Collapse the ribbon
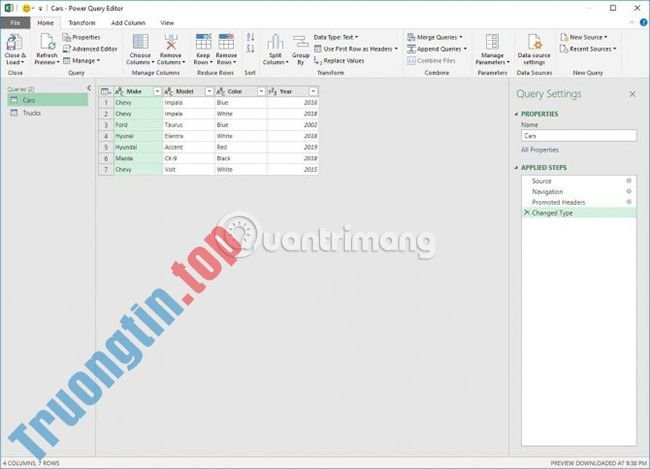The height and width of the screenshot is (469, 650). coord(632,23)
